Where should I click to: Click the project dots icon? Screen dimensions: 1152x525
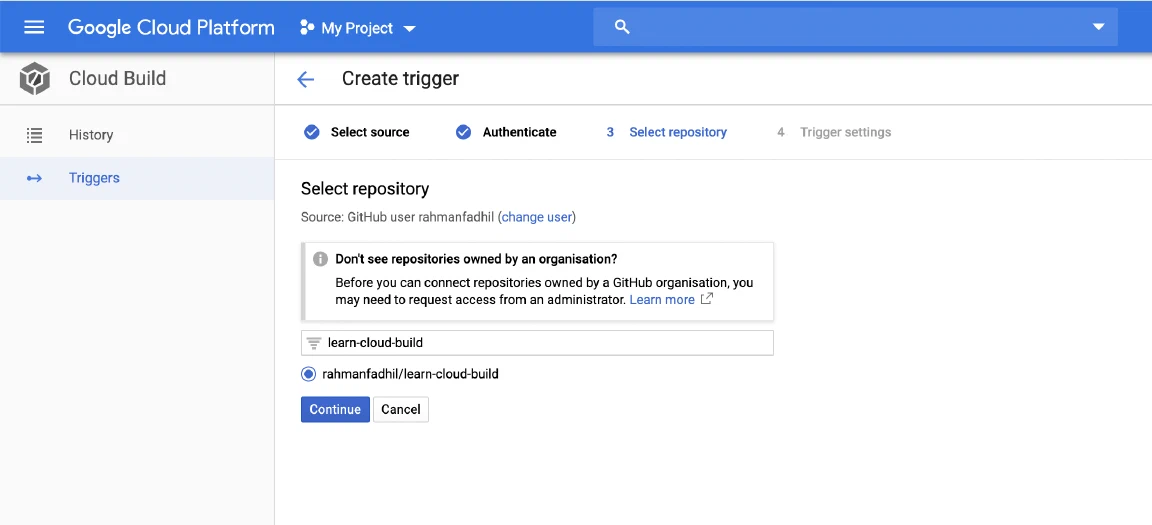pos(307,28)
